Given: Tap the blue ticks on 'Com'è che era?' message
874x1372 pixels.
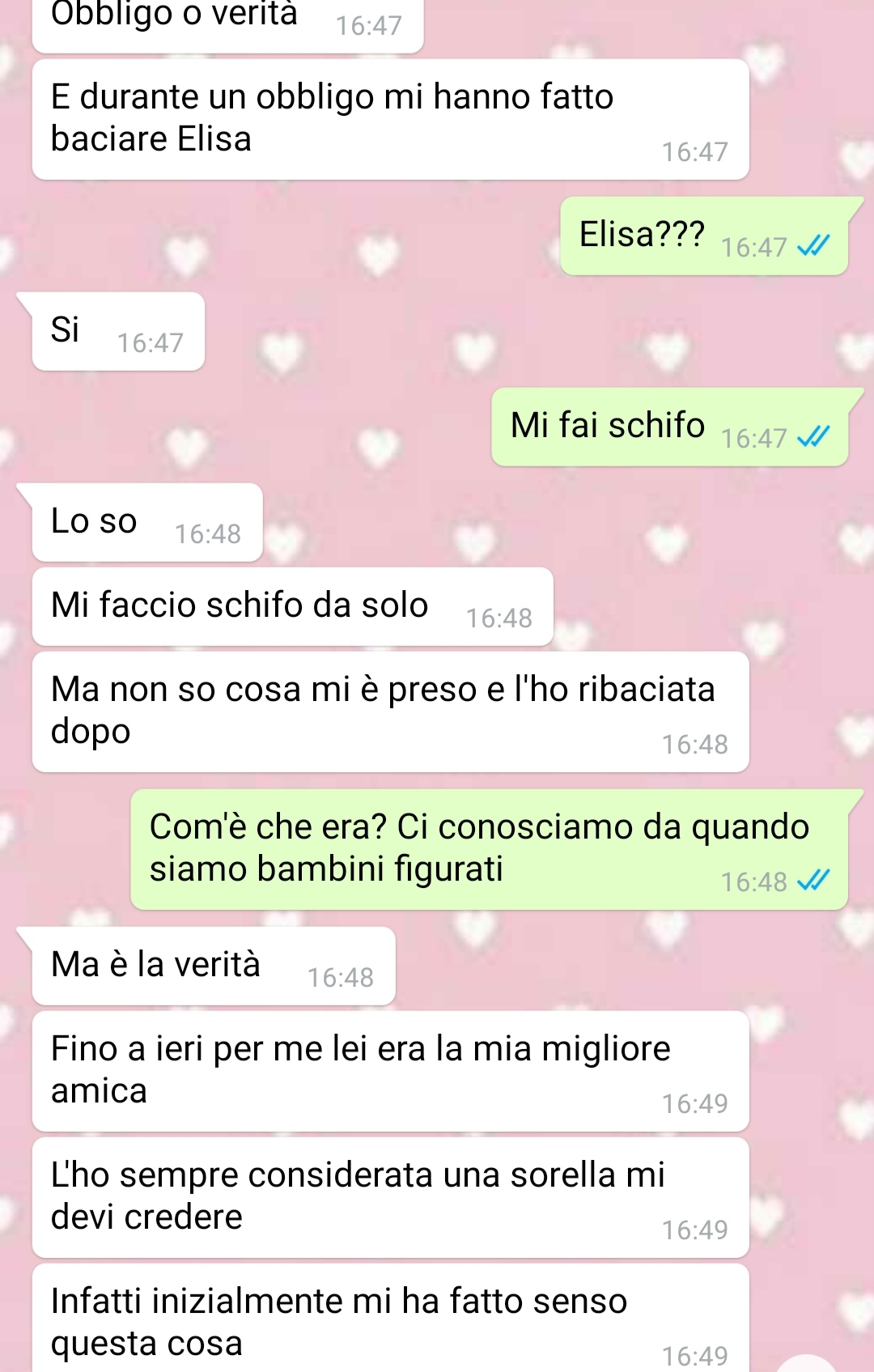Looking at the screenshot, I should tap(813, 880).
